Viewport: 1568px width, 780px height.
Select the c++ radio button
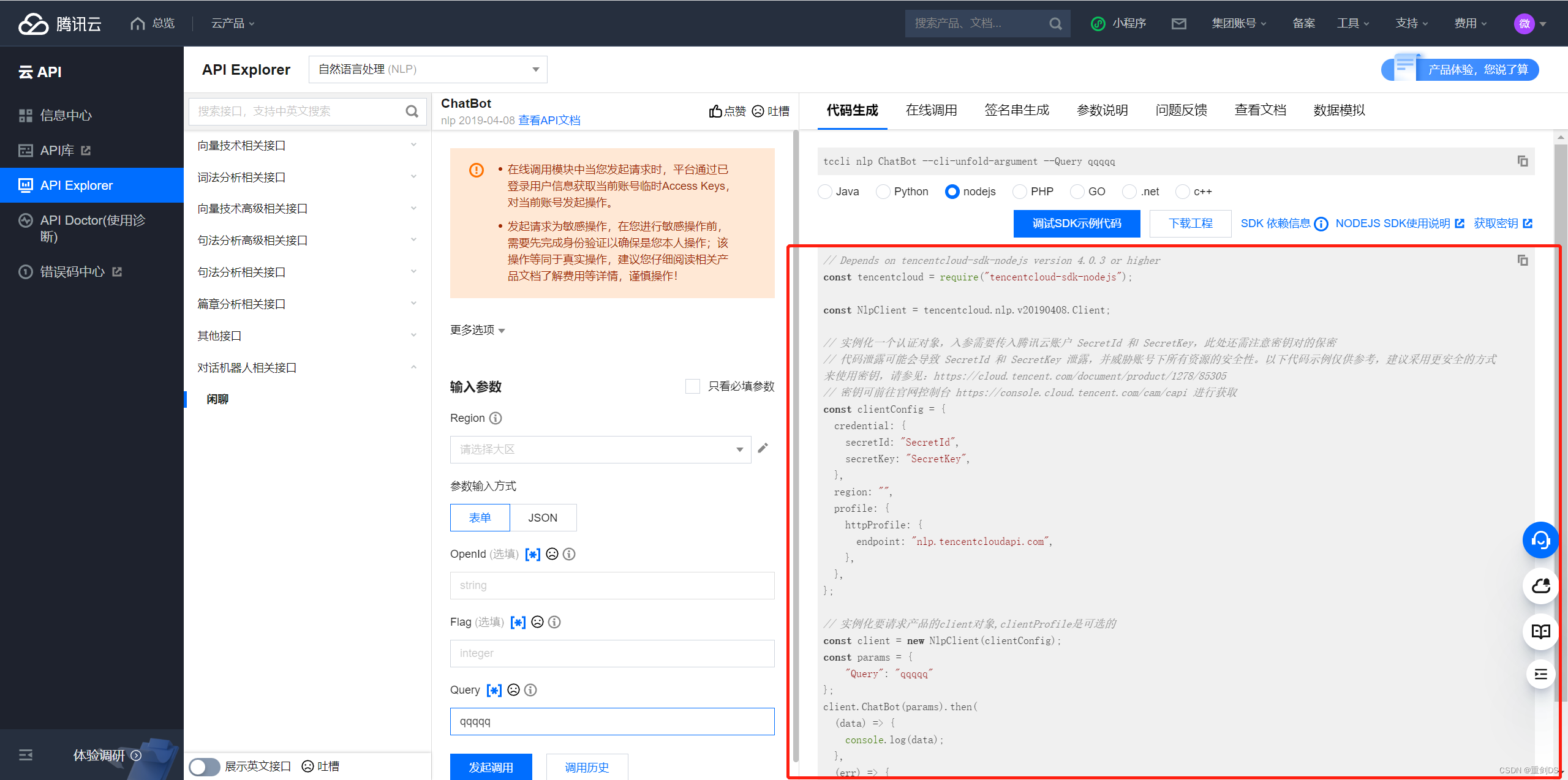1182,192
